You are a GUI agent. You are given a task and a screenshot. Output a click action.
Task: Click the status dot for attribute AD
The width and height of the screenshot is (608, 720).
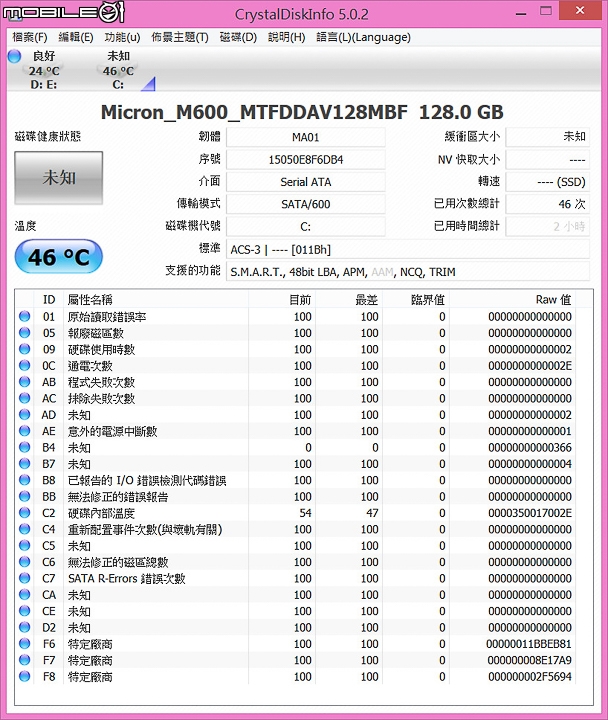tap(25, 414)
